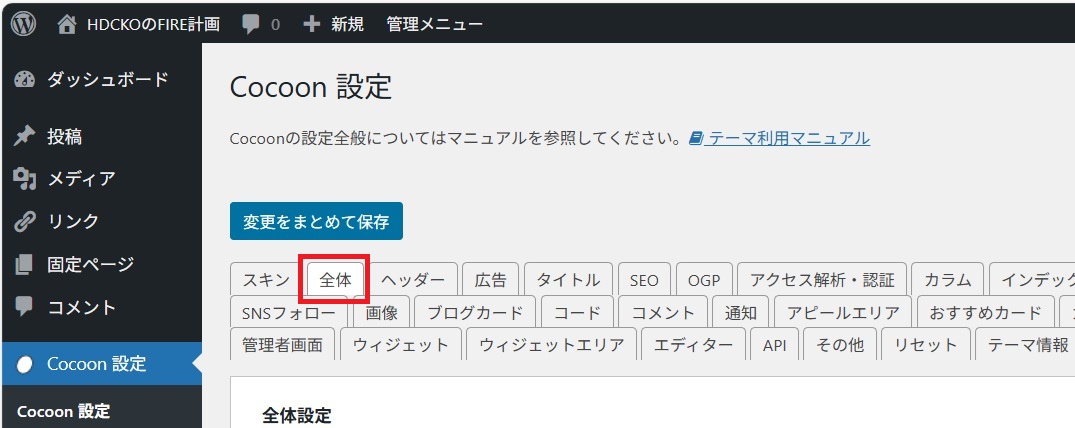Open 管理メニュー in the admin bar

435,25
